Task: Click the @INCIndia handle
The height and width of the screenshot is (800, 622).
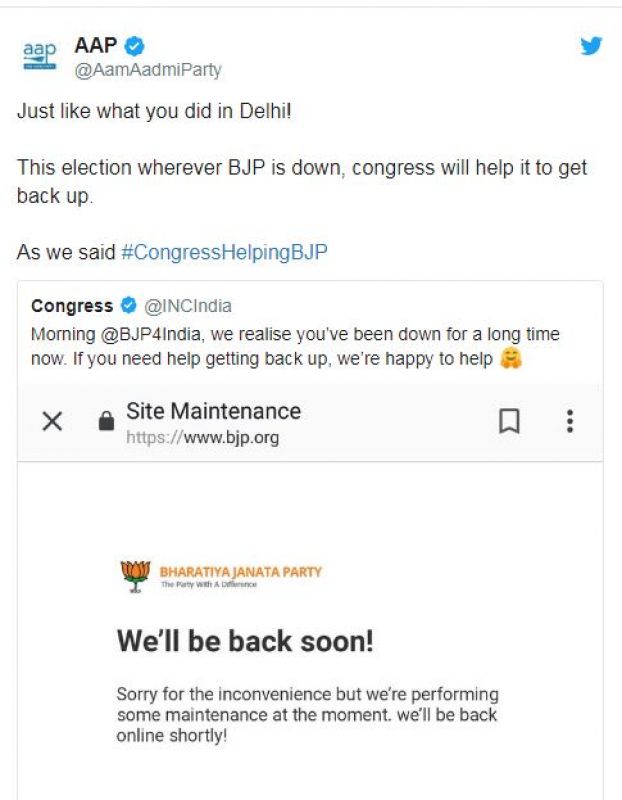Action: click(188, 306)
